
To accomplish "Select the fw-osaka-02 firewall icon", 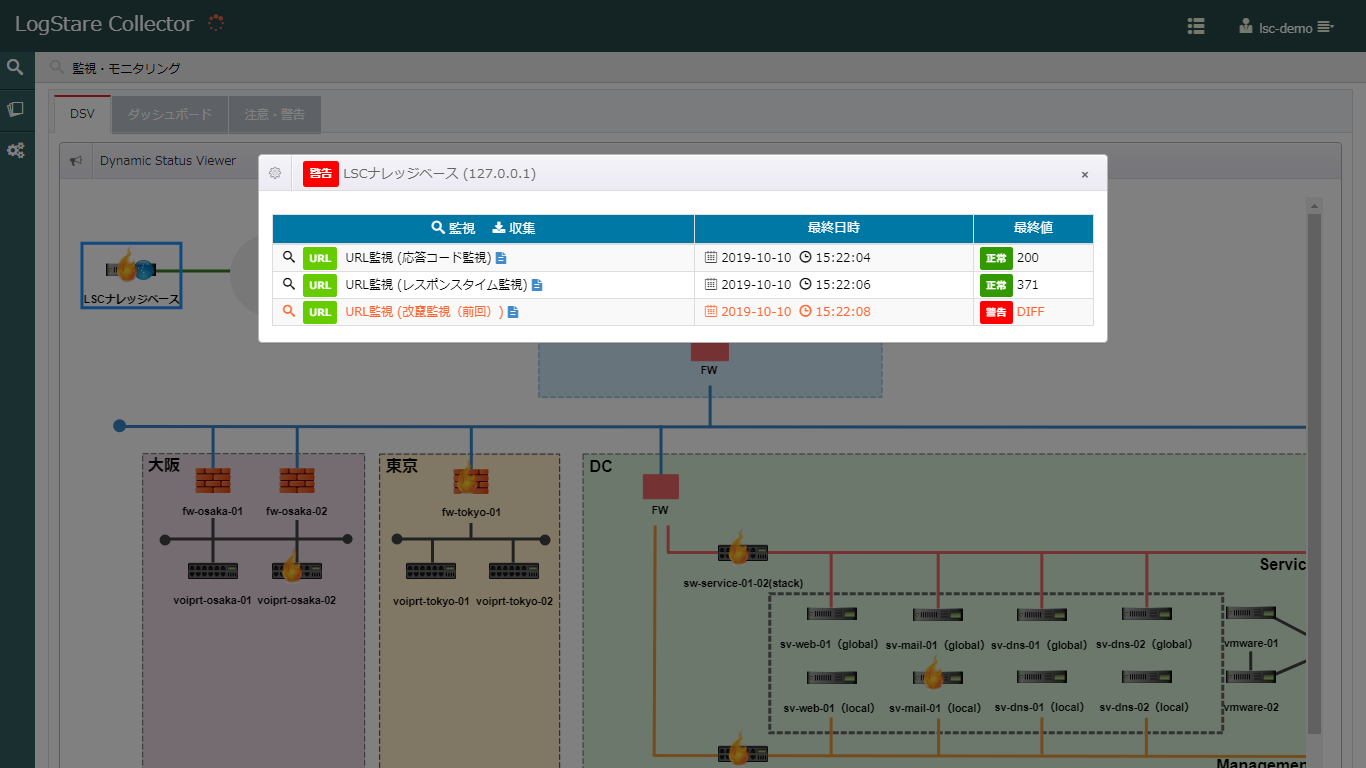I will (297, 481).
